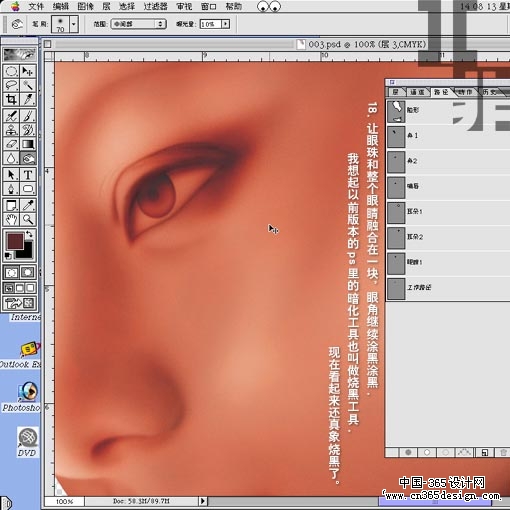
Task: Select the Clone Stamp tool
Action: coord(11,129)
